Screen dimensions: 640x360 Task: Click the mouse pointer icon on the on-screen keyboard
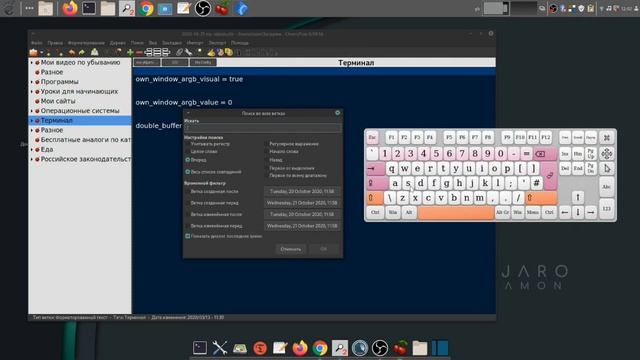pos(607,168)
